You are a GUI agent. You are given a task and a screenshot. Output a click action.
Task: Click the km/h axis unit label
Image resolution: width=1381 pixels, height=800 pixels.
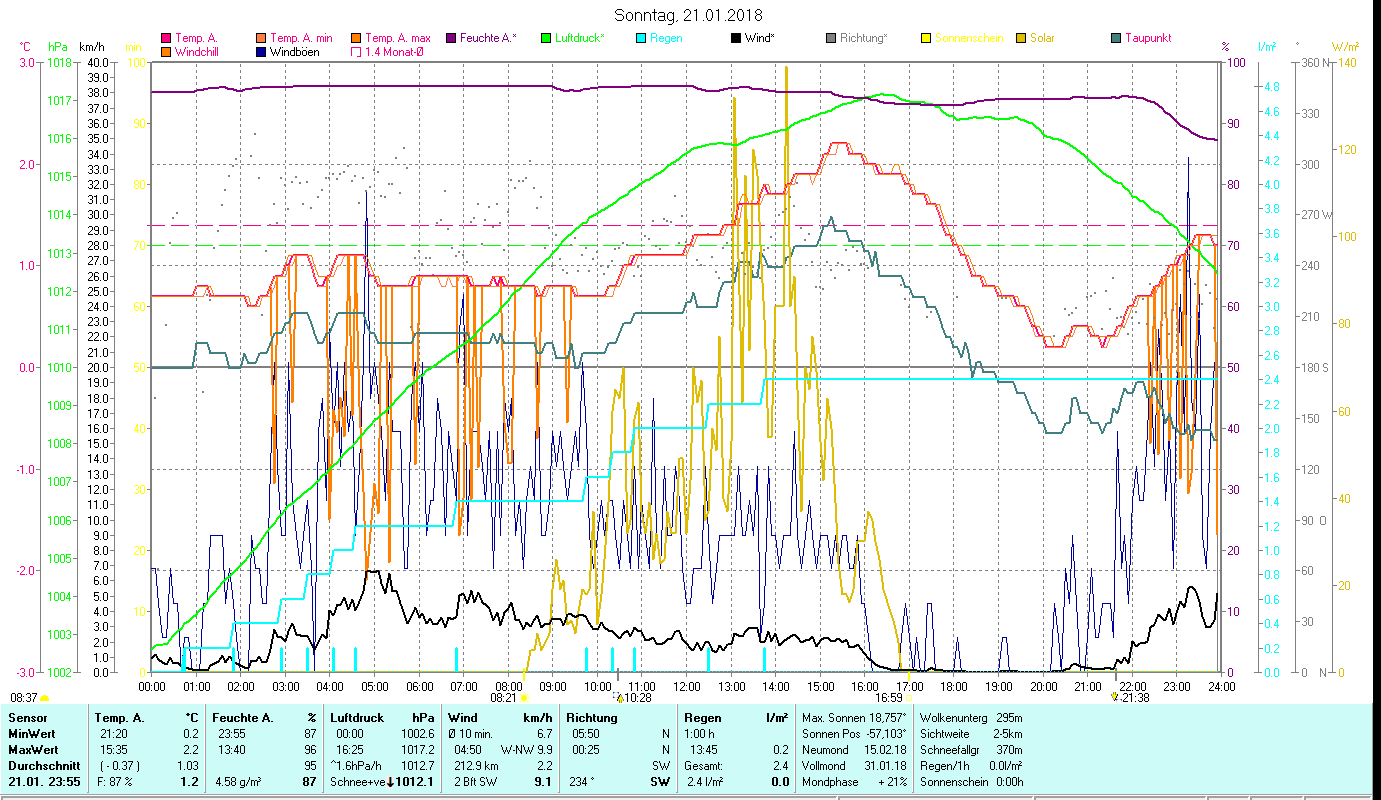pos(91,47)
